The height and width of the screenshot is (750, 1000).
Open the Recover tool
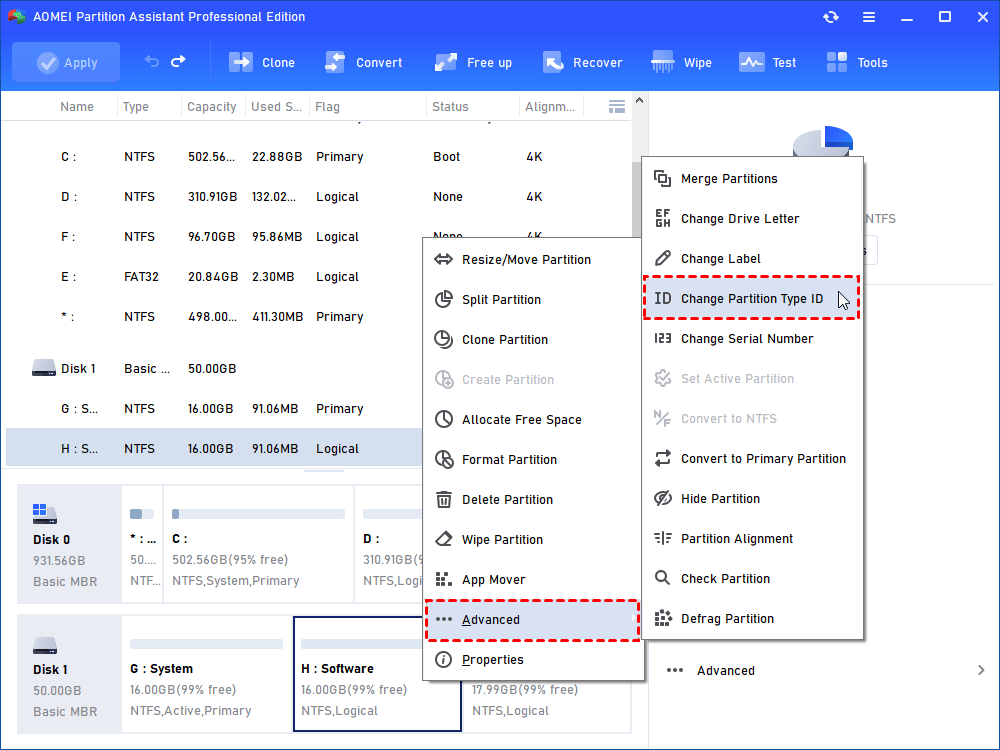[x=582, y=62]
